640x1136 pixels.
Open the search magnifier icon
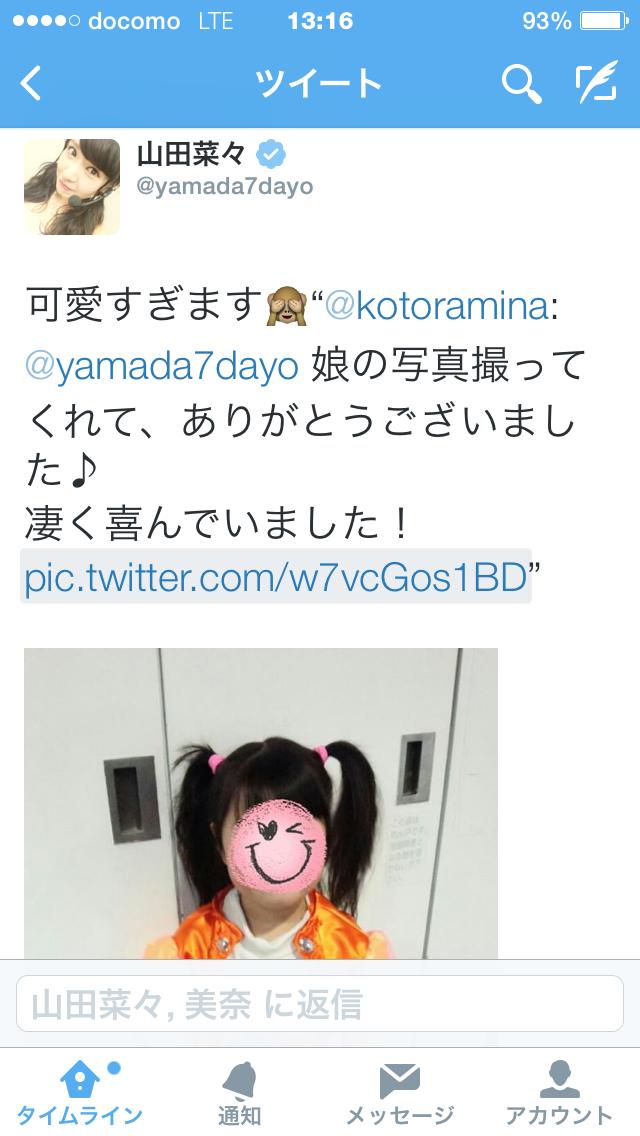[x=522, y=83]
